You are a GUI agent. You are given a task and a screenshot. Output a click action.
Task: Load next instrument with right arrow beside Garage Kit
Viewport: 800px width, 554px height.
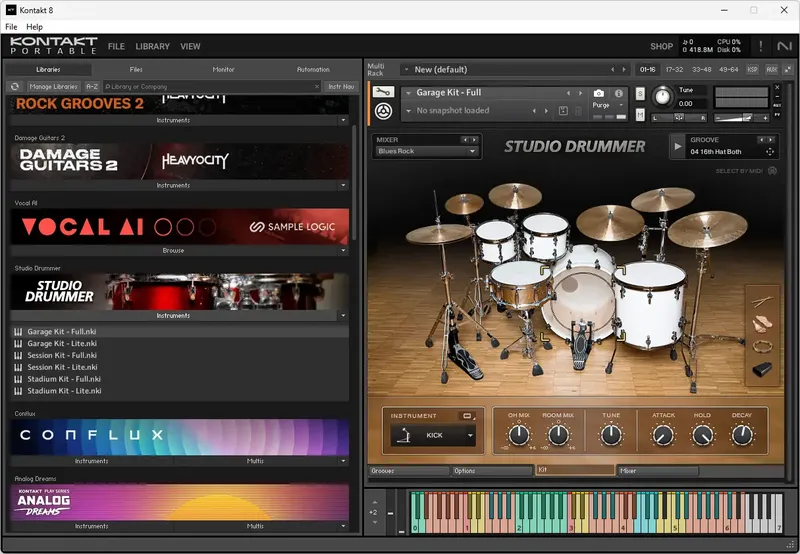pos(580,93)
